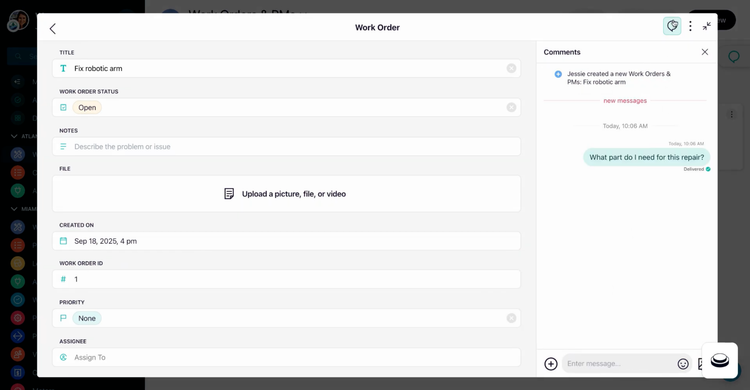Clear the Work Order Status value
750x390 pixels.
[x=511, y=108]
